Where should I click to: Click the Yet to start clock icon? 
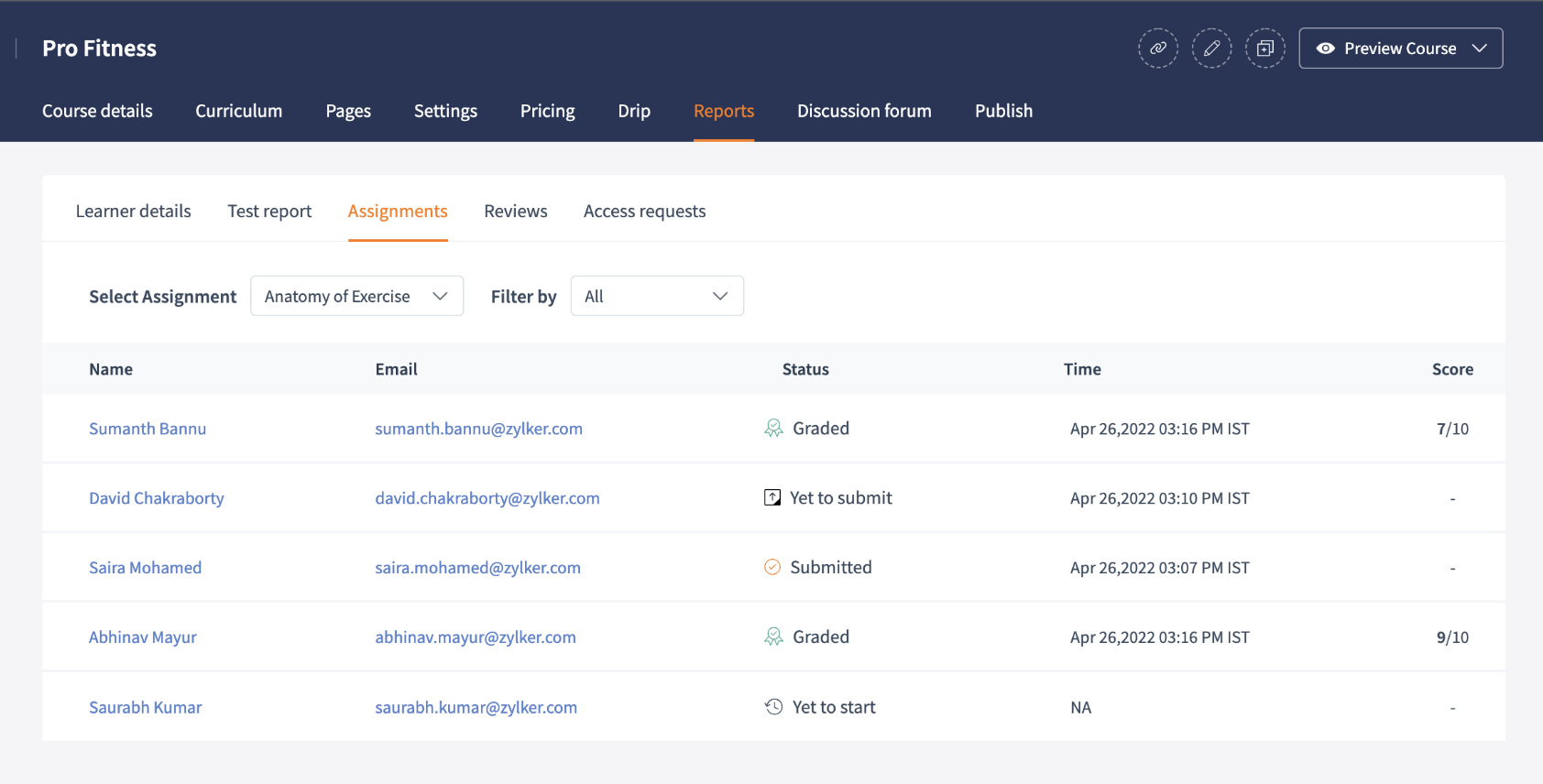[773, 707]
